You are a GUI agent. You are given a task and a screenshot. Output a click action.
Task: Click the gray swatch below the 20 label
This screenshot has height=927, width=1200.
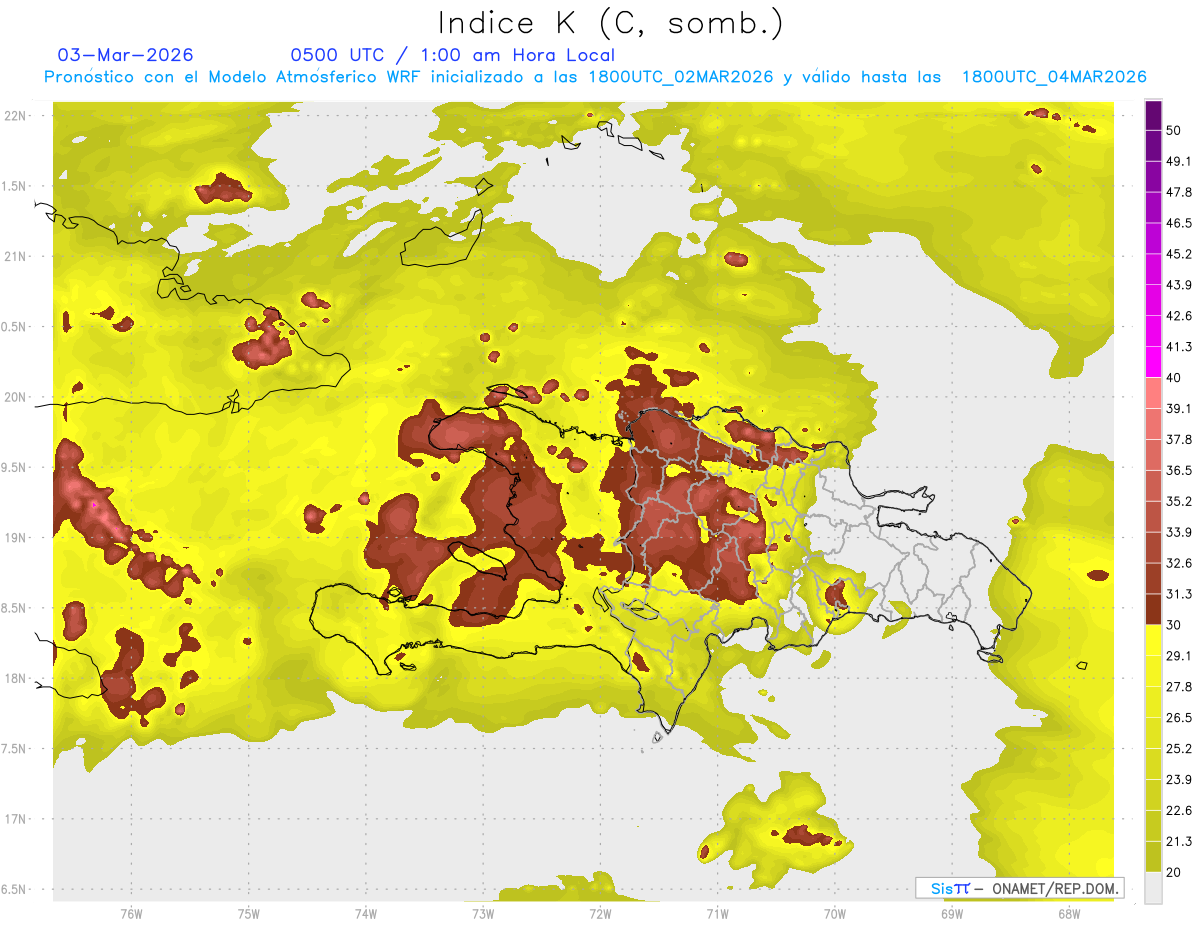click(x=1153, y=888)
